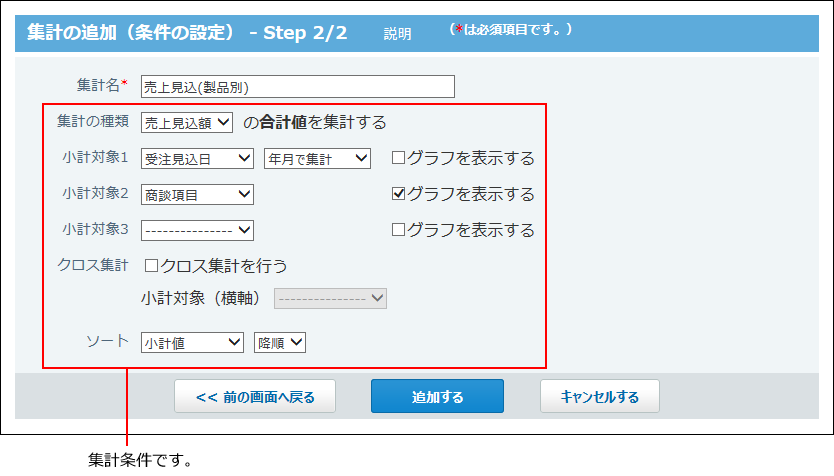Open the 商談項目 dropdown in 小計対象2
This screenshot has width=834, height=476.
coord(197,195)
